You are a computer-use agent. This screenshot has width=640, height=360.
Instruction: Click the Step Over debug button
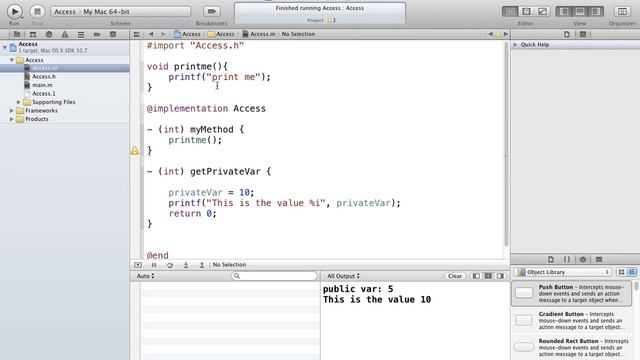point(170,265)
